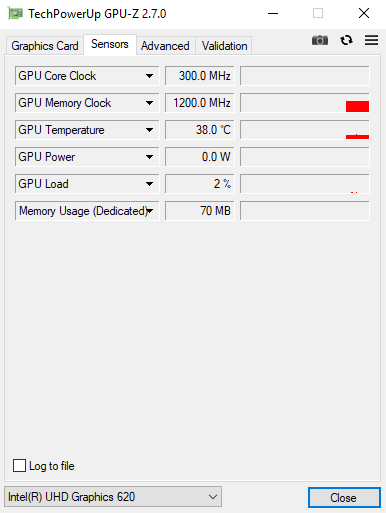Take a screenshot with the camera icon
386x513 pixels.
[x=320, y=40]
